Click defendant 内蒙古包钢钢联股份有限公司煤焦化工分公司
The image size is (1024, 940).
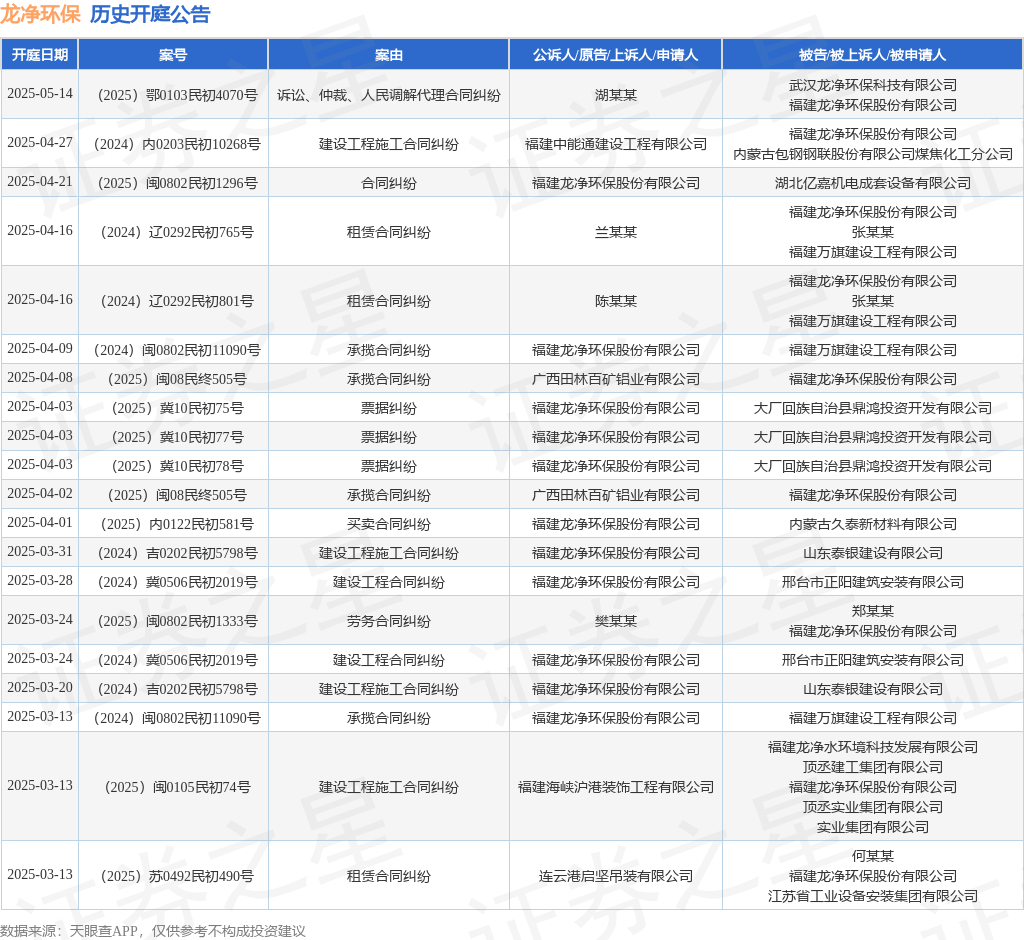[872, 154]
